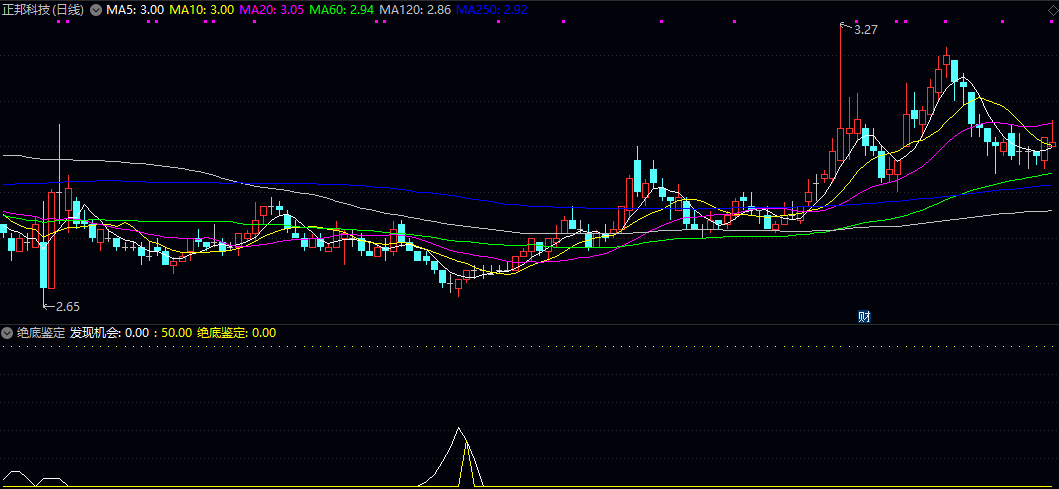This screenshot has width=1059, height=489.
Task: Click the 发现机会: 0.00 value
Action: tap(109, 333)
